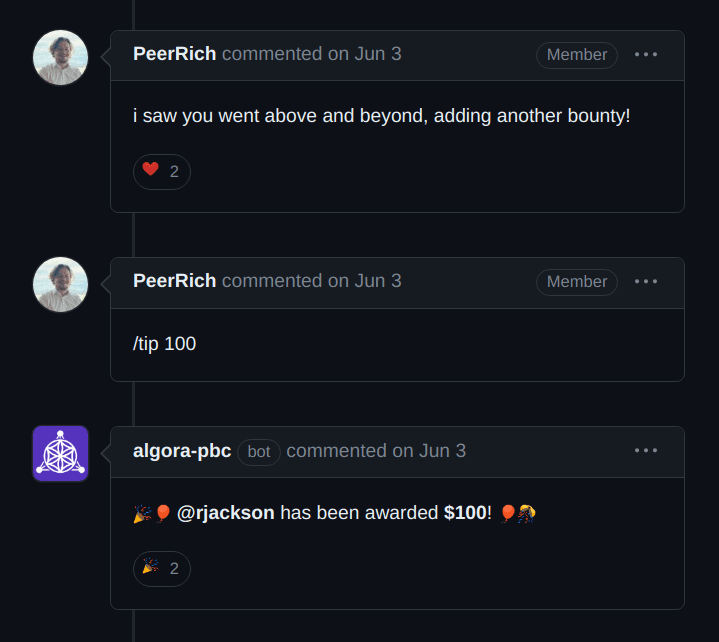Open the @rjackson mention link
719x642 pixels.
(225, 513)
